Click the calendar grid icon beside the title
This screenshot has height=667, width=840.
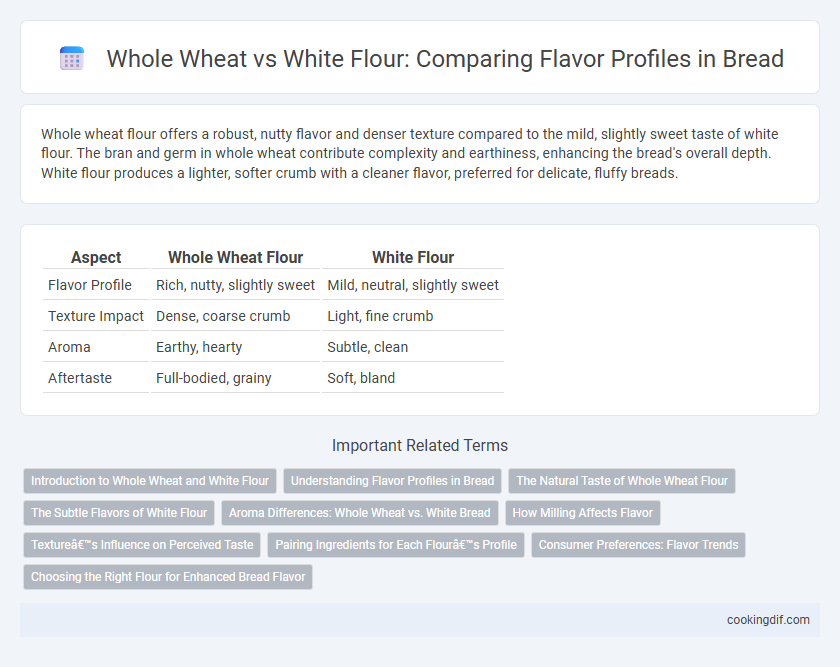[72, 58]
